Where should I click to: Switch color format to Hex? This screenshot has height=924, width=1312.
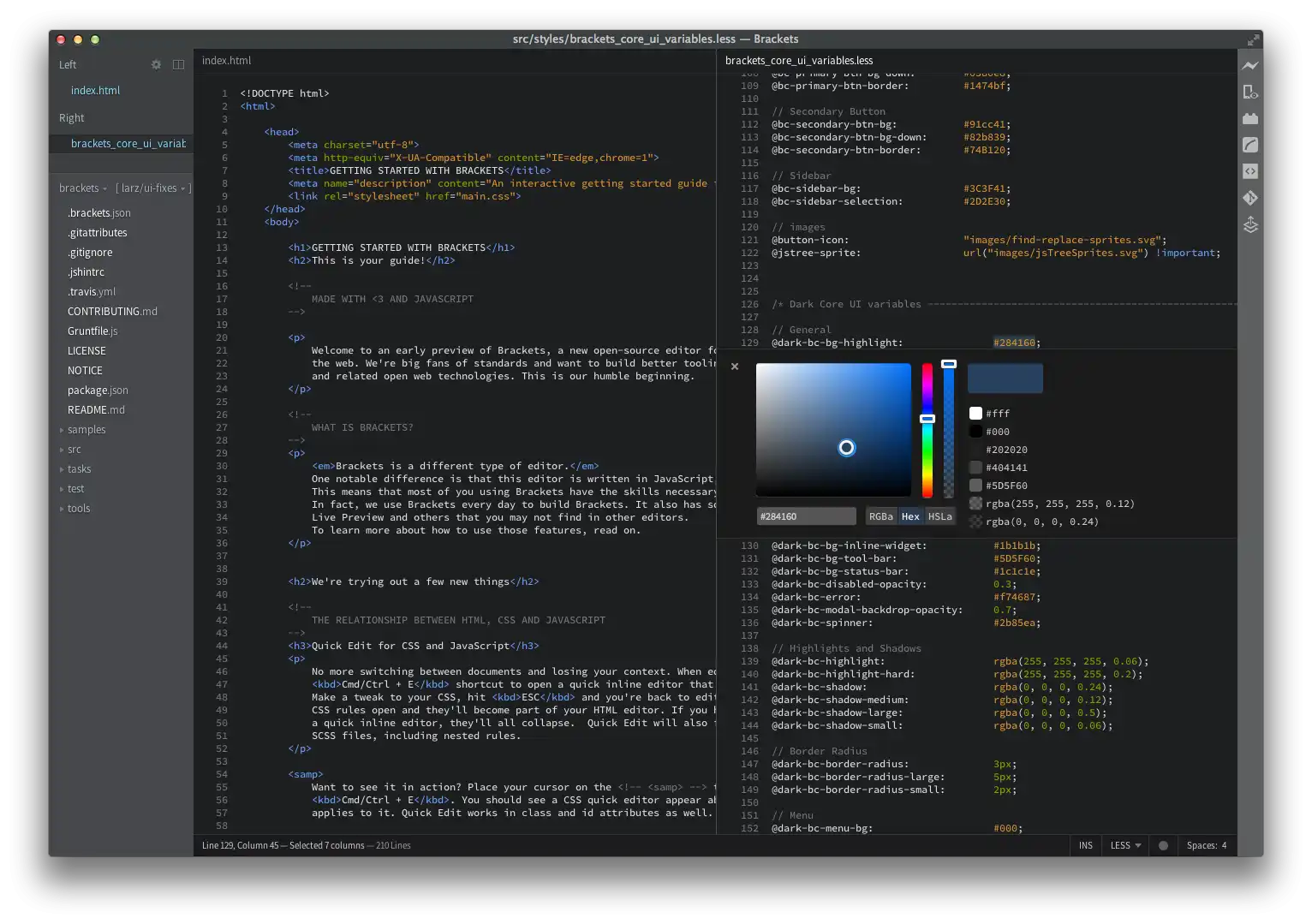tap(910, 516)
